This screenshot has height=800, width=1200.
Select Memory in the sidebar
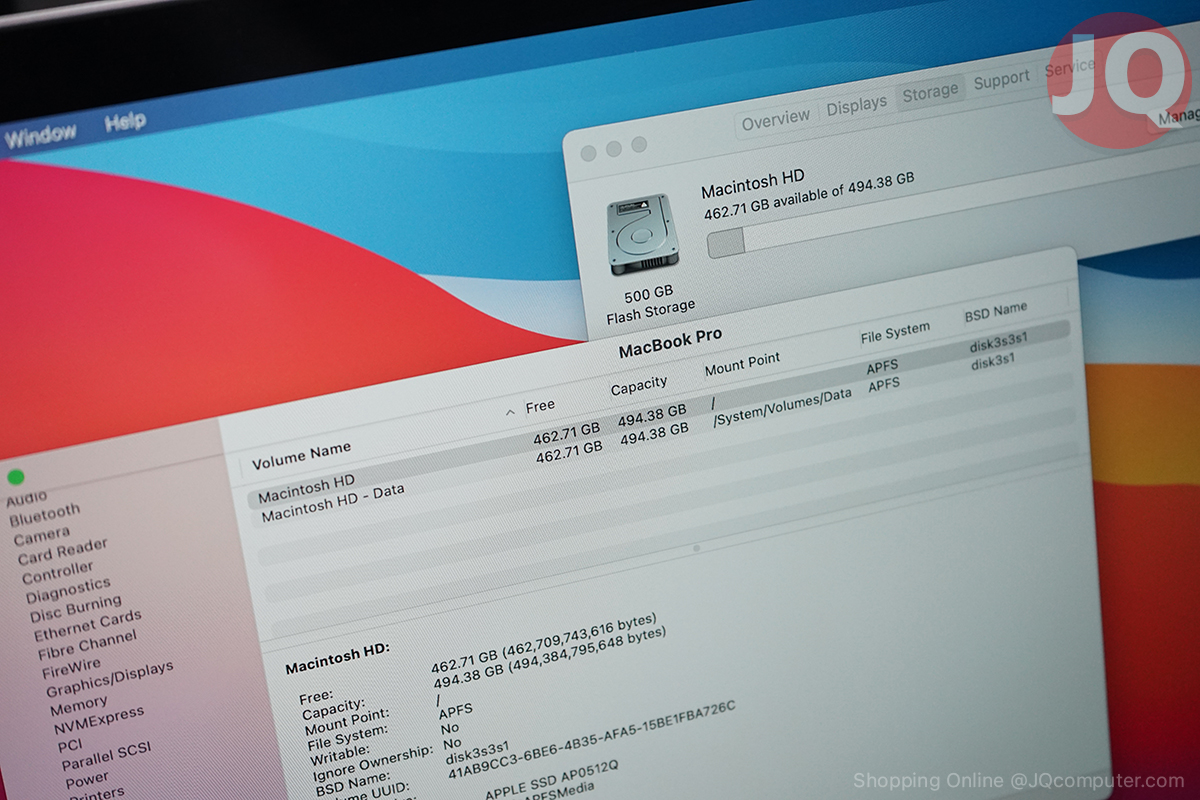click(x=78, y=707)
